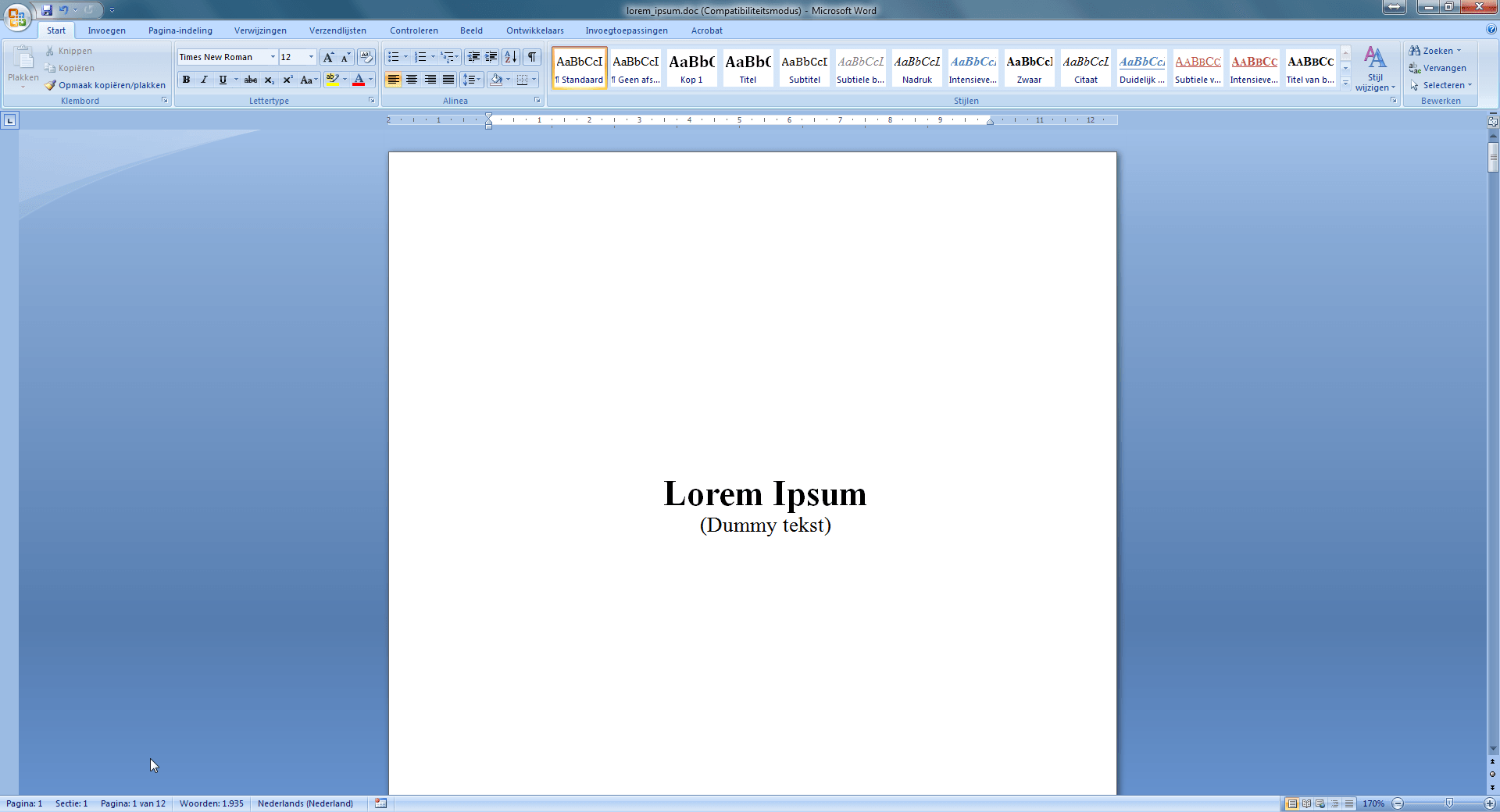Apply the red font color
Viewport: 1500px width, 812px height.
tap(359, 80)
